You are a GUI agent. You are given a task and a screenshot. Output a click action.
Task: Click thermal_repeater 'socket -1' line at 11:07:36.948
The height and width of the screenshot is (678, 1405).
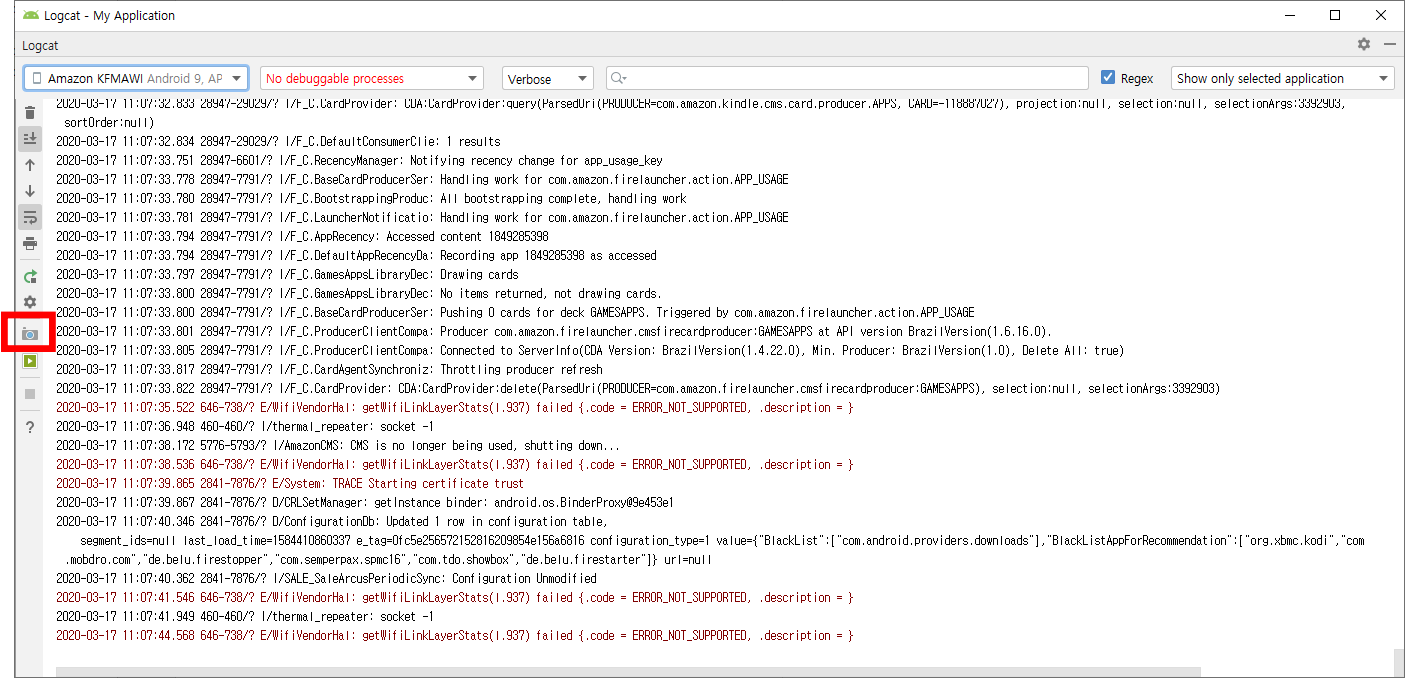click(x=245, y=426)
